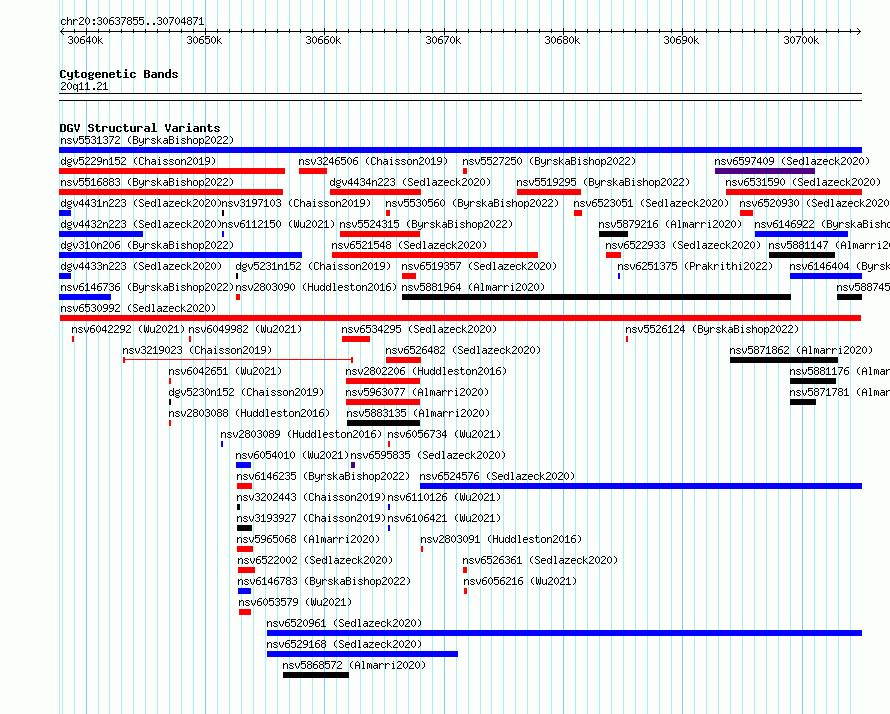Viewport: 890px width, 714px height.
Task: Open the nsv3246506 (Chaisson2019) variant
Action: [373, 161]
